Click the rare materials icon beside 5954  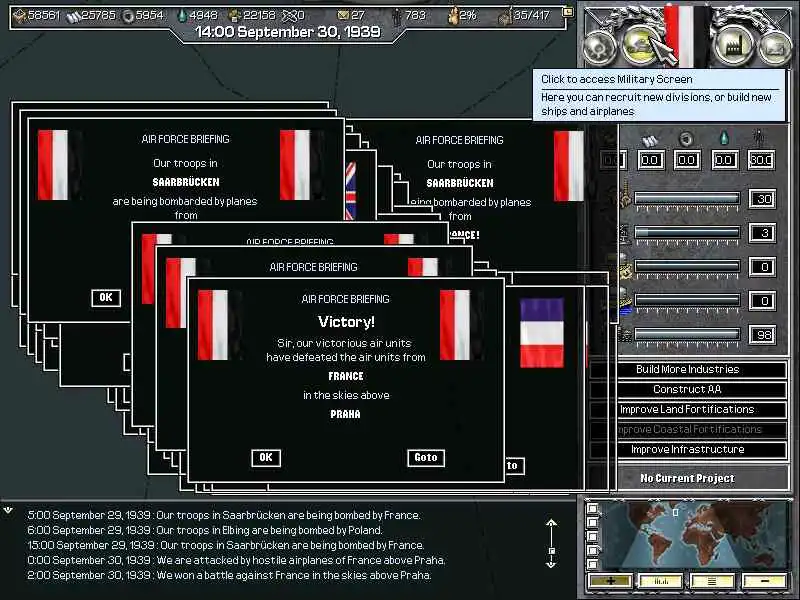coord(128,16)
